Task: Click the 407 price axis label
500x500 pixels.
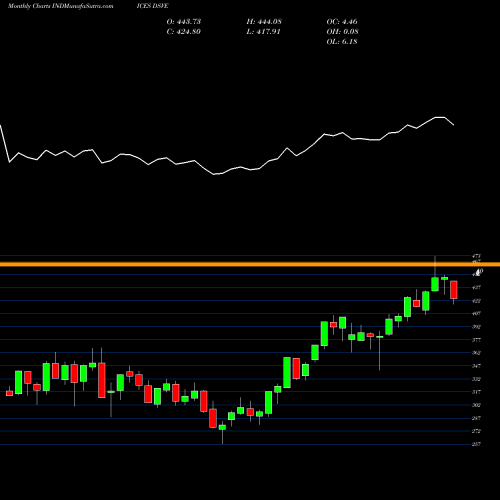Action: [x=476, y=313]
